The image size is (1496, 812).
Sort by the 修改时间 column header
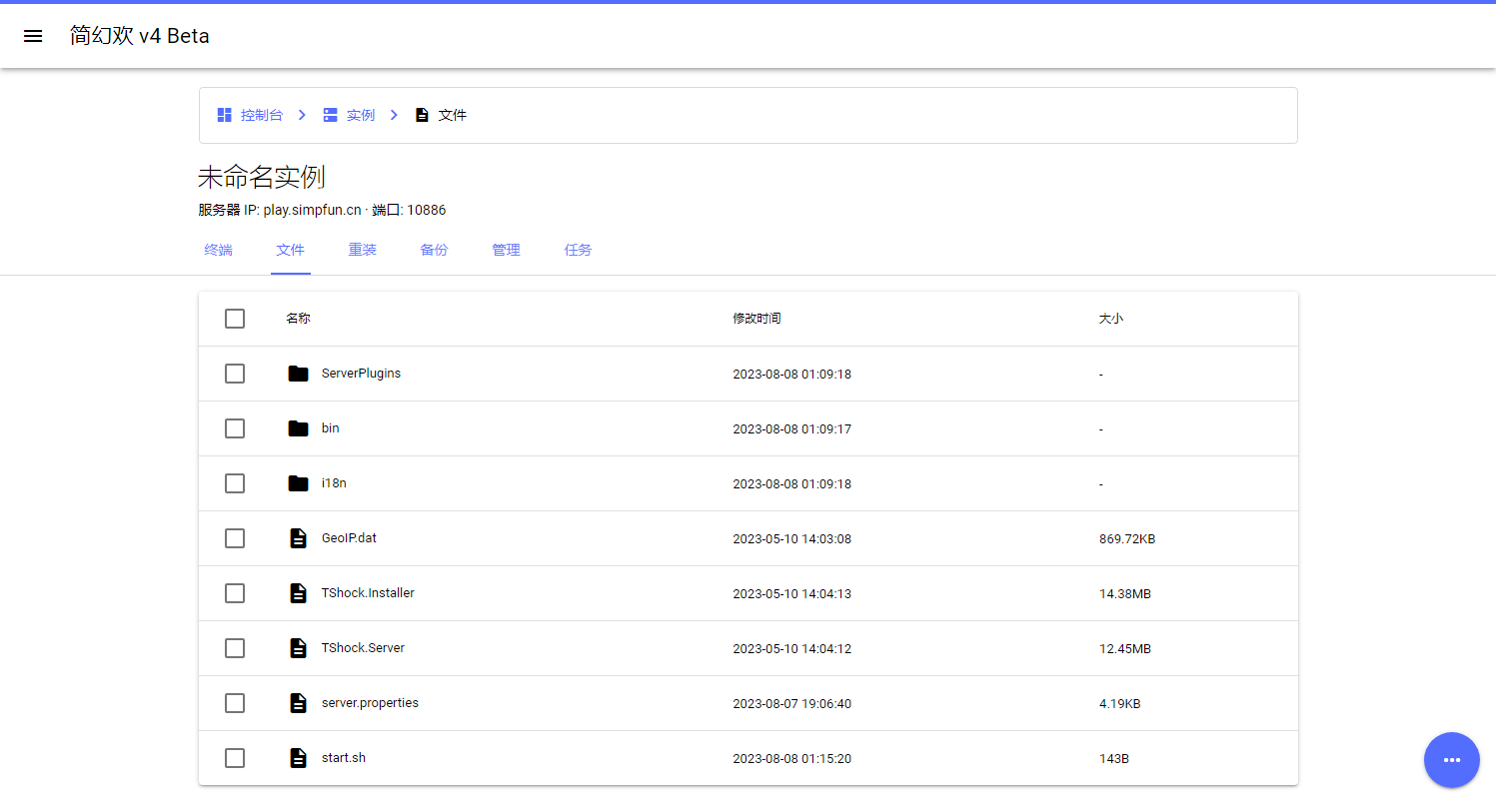756,319
